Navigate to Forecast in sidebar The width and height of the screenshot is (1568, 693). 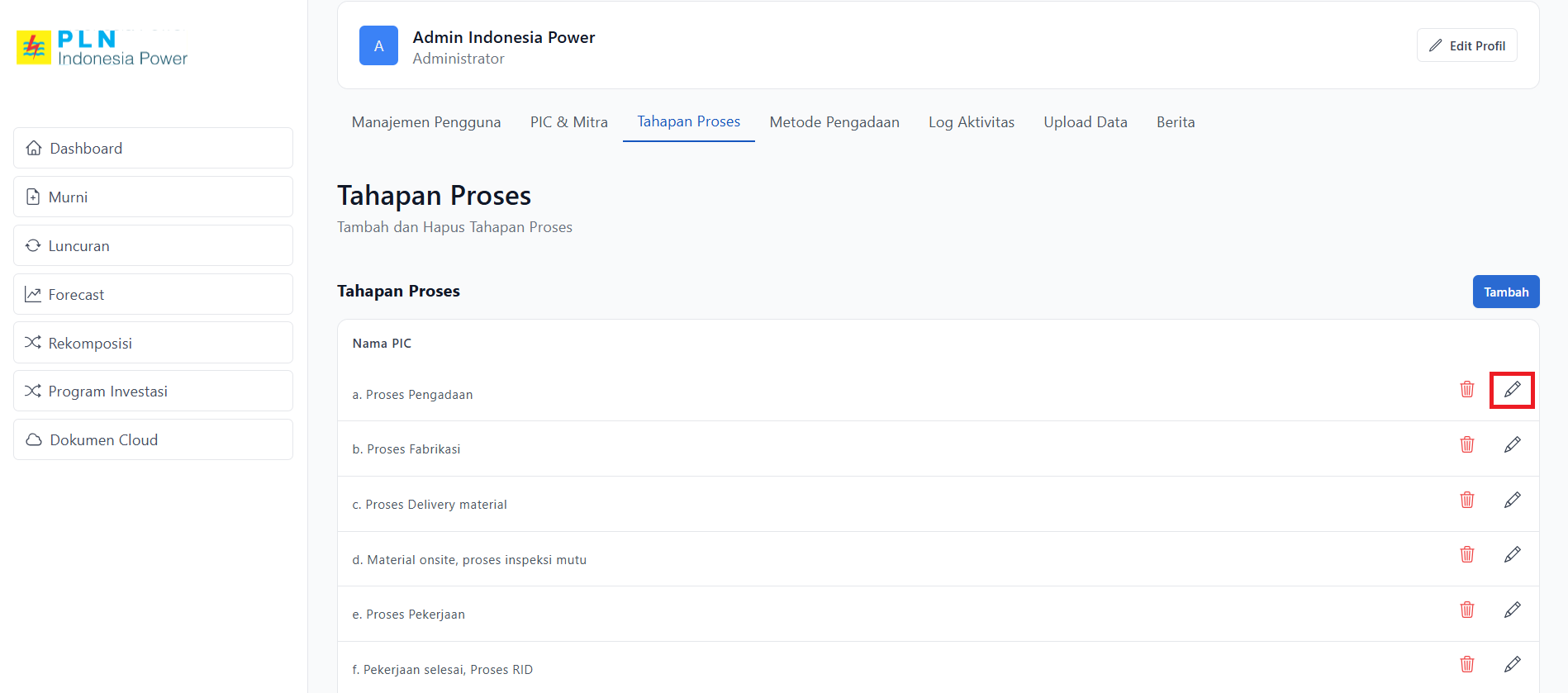pyautogui.click(x=153, y=294)
